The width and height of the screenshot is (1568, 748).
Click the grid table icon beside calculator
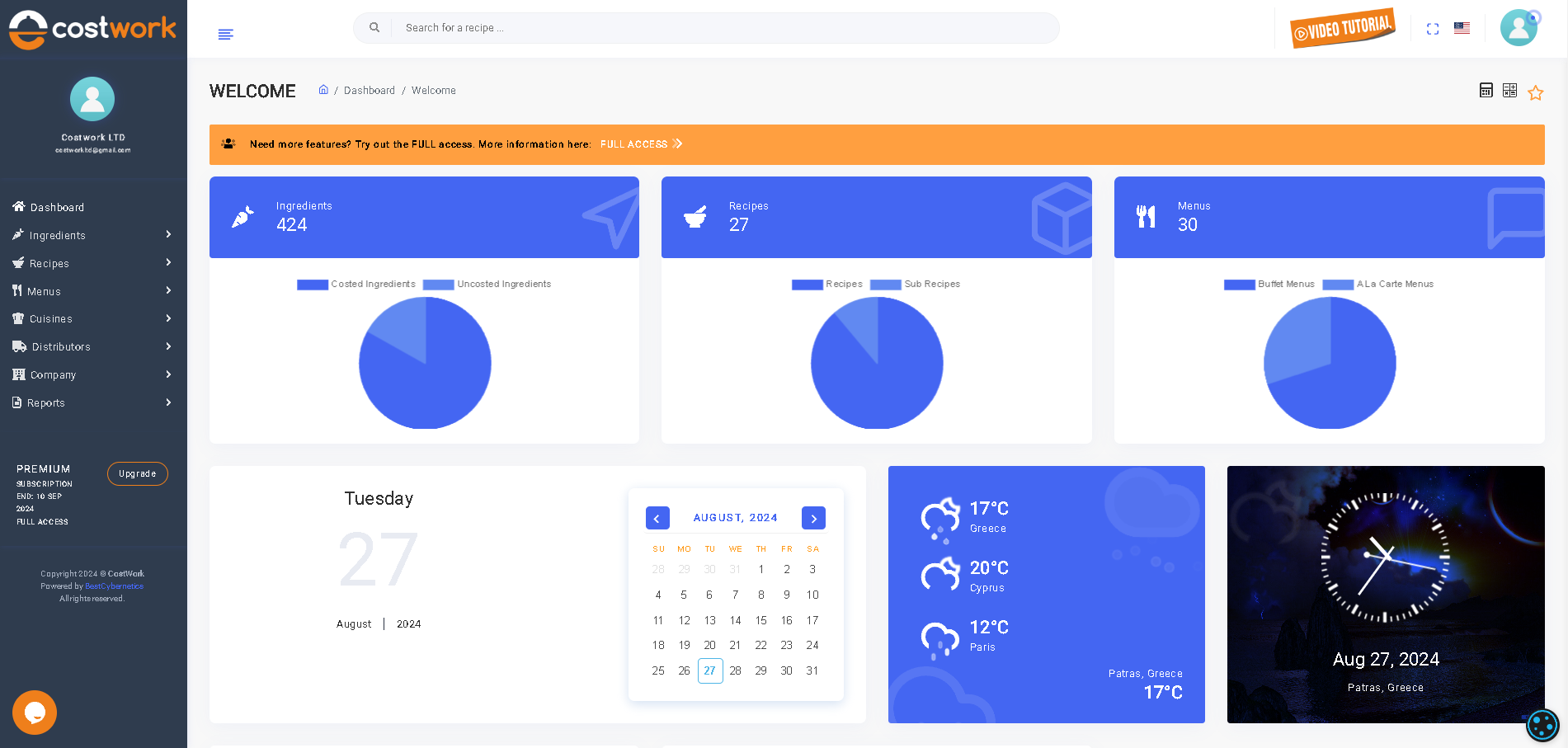1509,91
